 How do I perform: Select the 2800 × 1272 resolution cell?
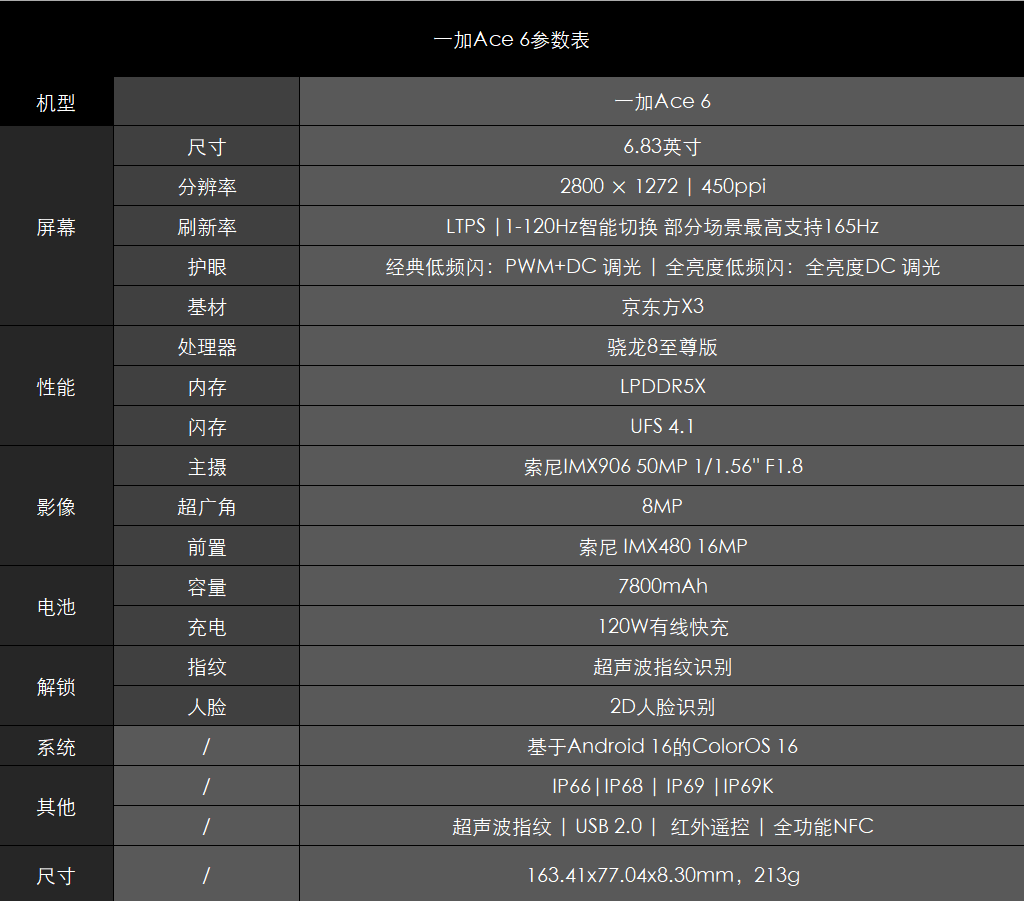(x=662, y=186)
